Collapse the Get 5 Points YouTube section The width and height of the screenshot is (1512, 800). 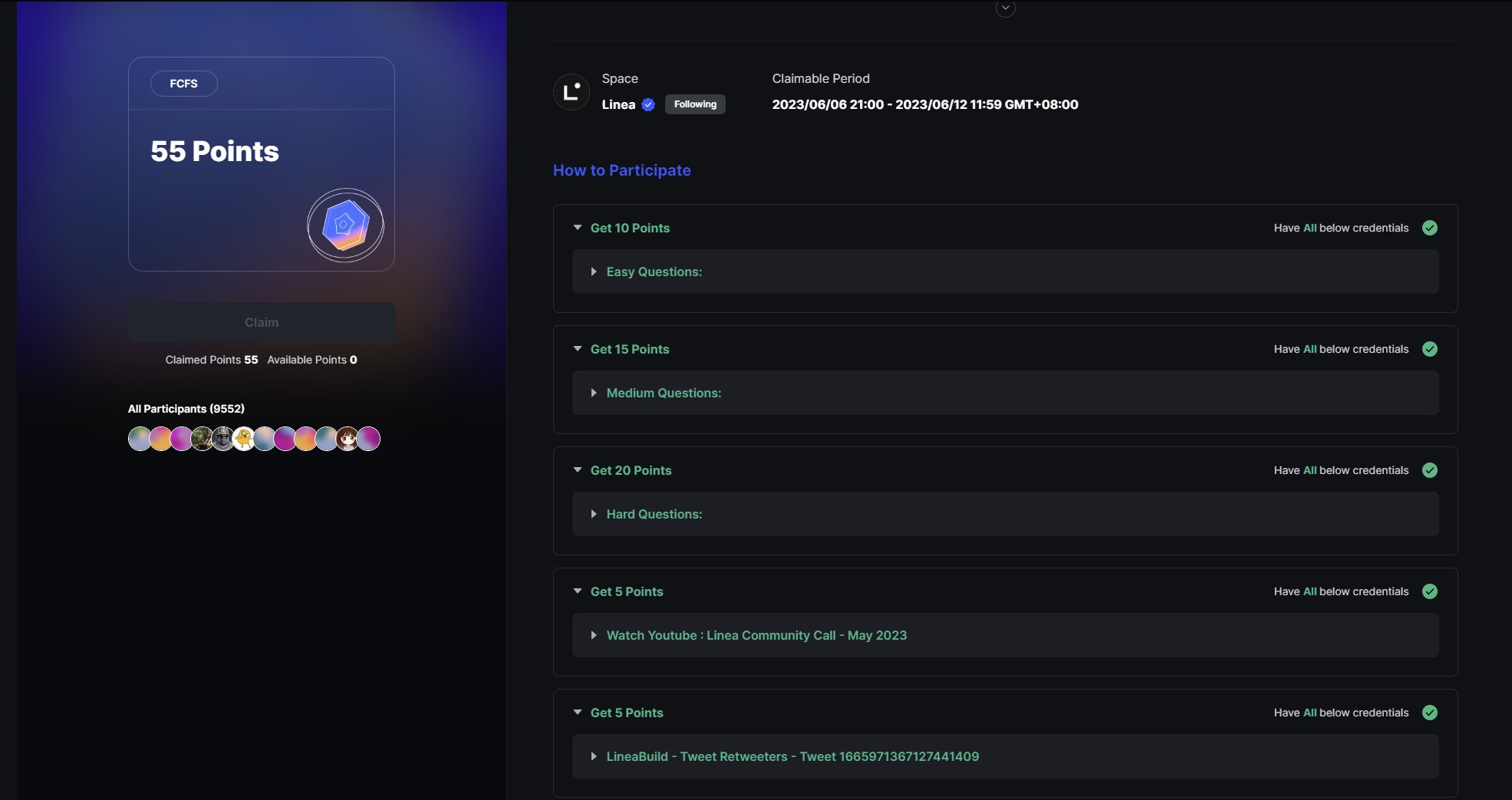tap(578, 591)
